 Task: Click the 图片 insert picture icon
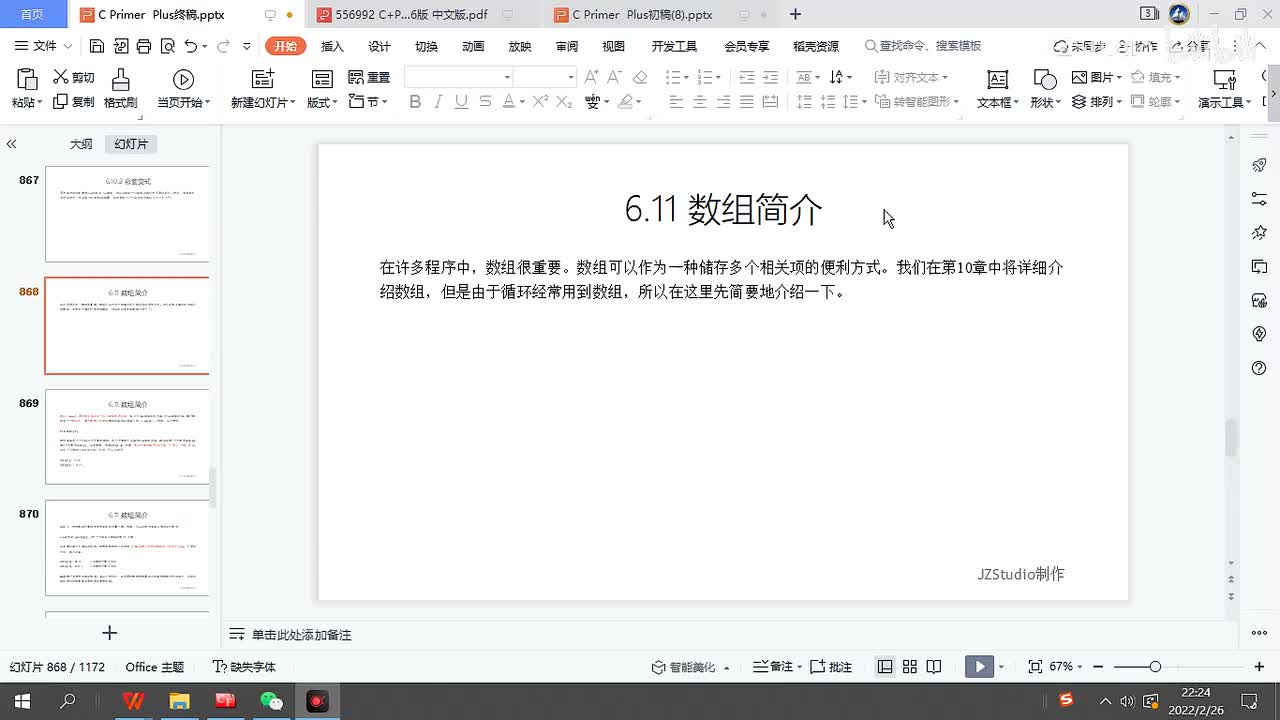point(1080,77)
